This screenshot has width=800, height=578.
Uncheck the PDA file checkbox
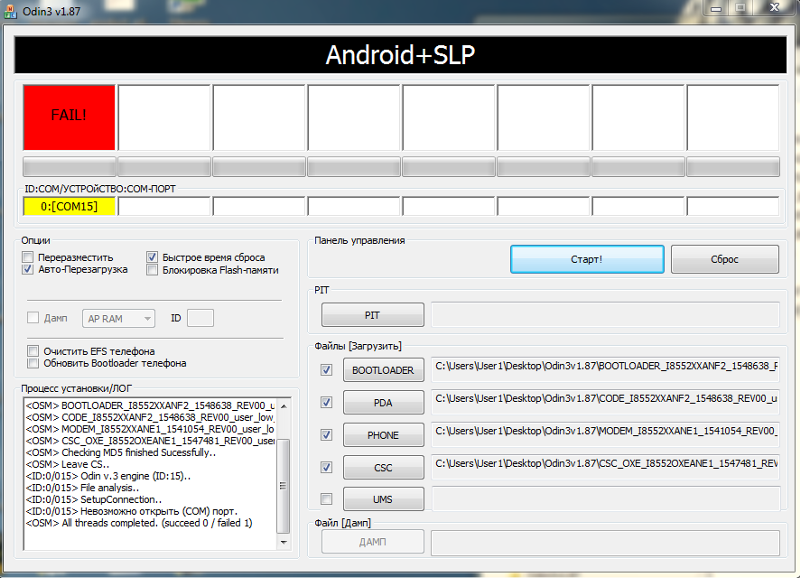click(326, 403)
